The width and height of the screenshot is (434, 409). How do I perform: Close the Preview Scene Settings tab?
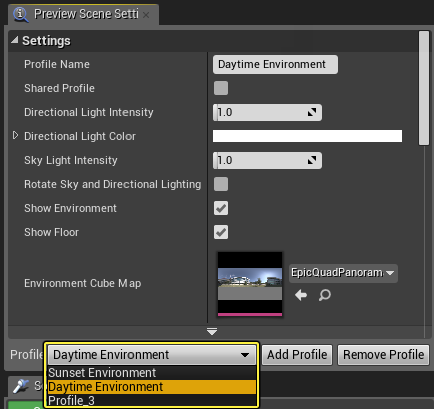click(x=146, y=15)
